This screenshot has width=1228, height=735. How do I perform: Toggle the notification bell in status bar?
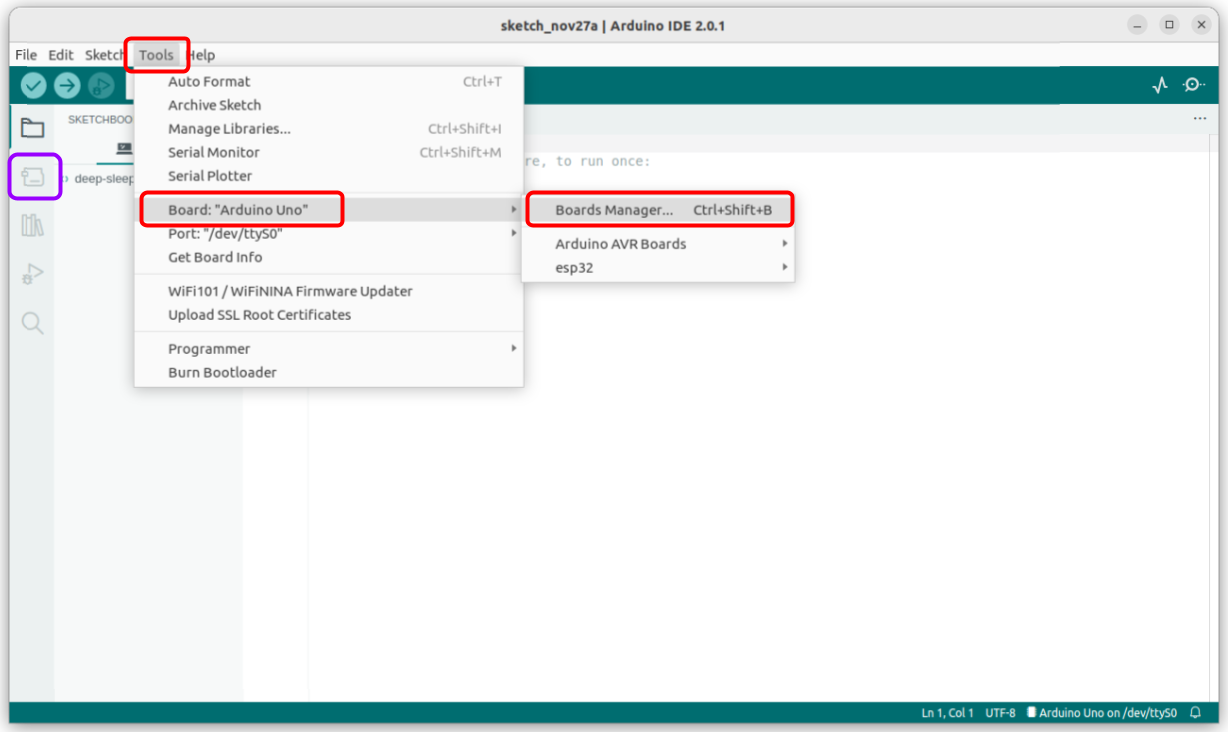pos(1194,712)
